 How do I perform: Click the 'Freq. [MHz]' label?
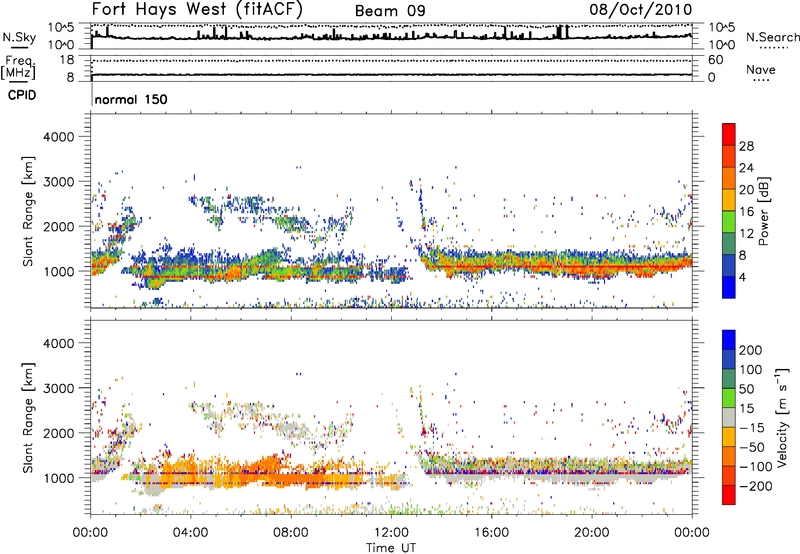[x=18, y=67]
